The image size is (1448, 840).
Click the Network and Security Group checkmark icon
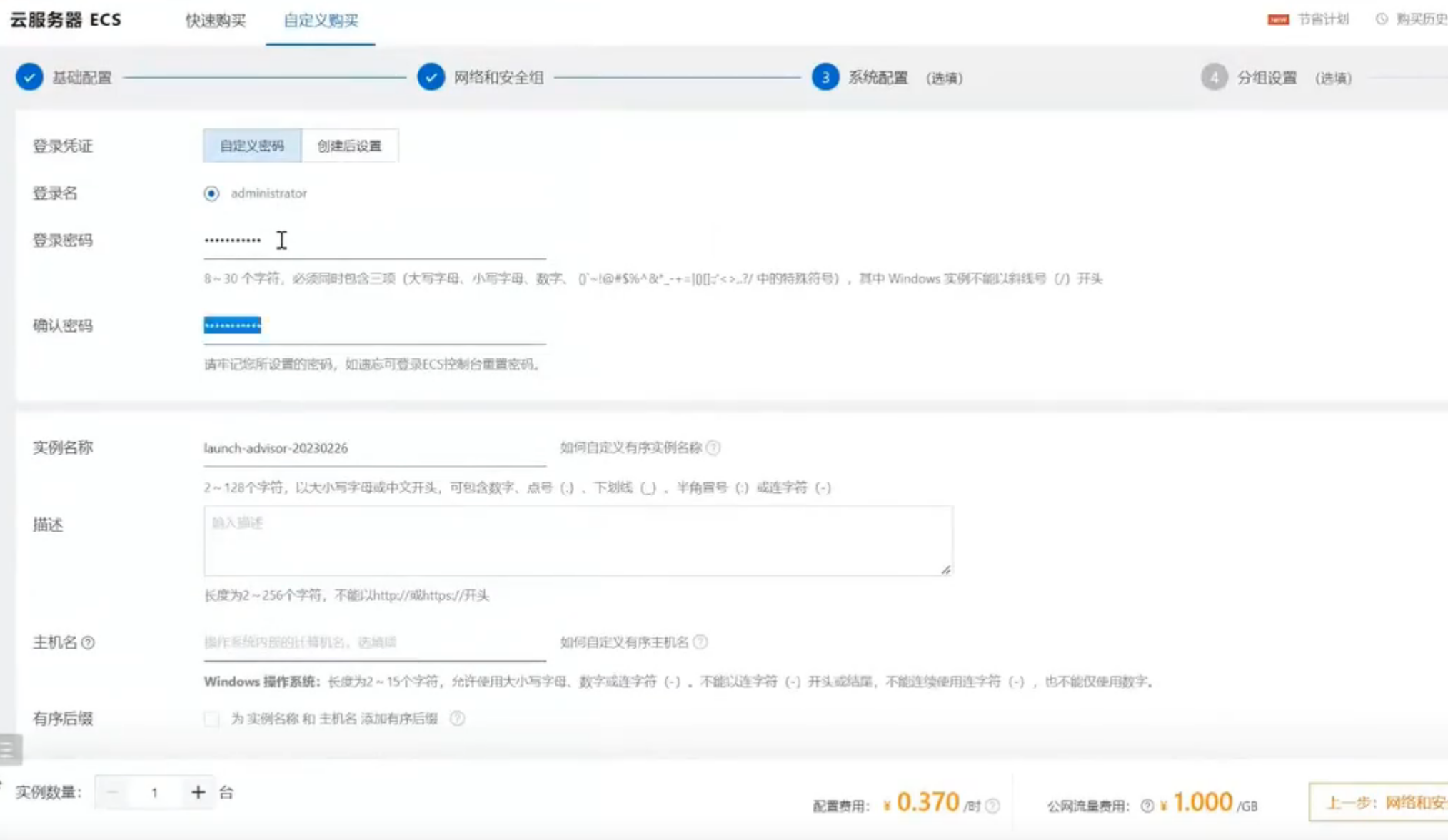[431, 77]
